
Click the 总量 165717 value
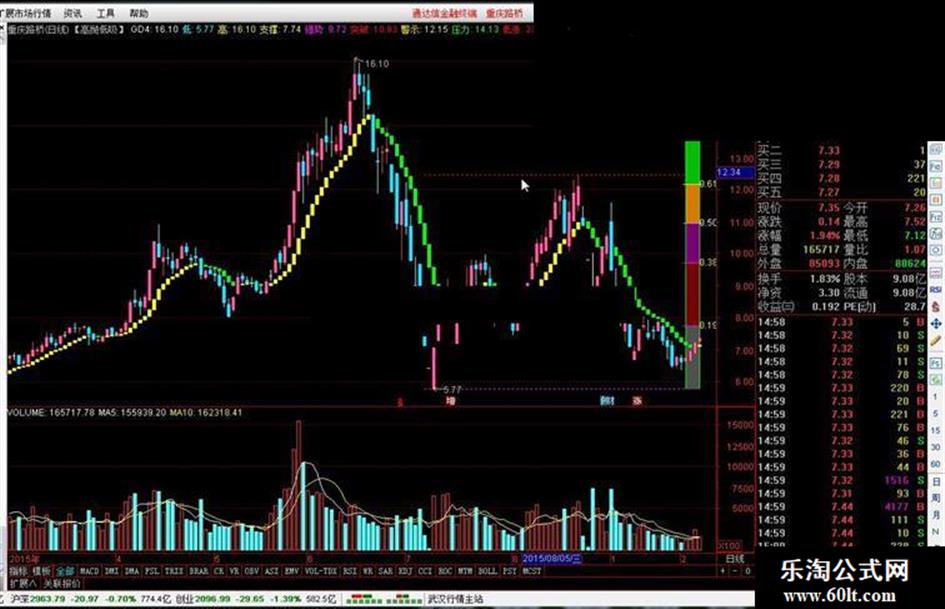tap(821, 250)
